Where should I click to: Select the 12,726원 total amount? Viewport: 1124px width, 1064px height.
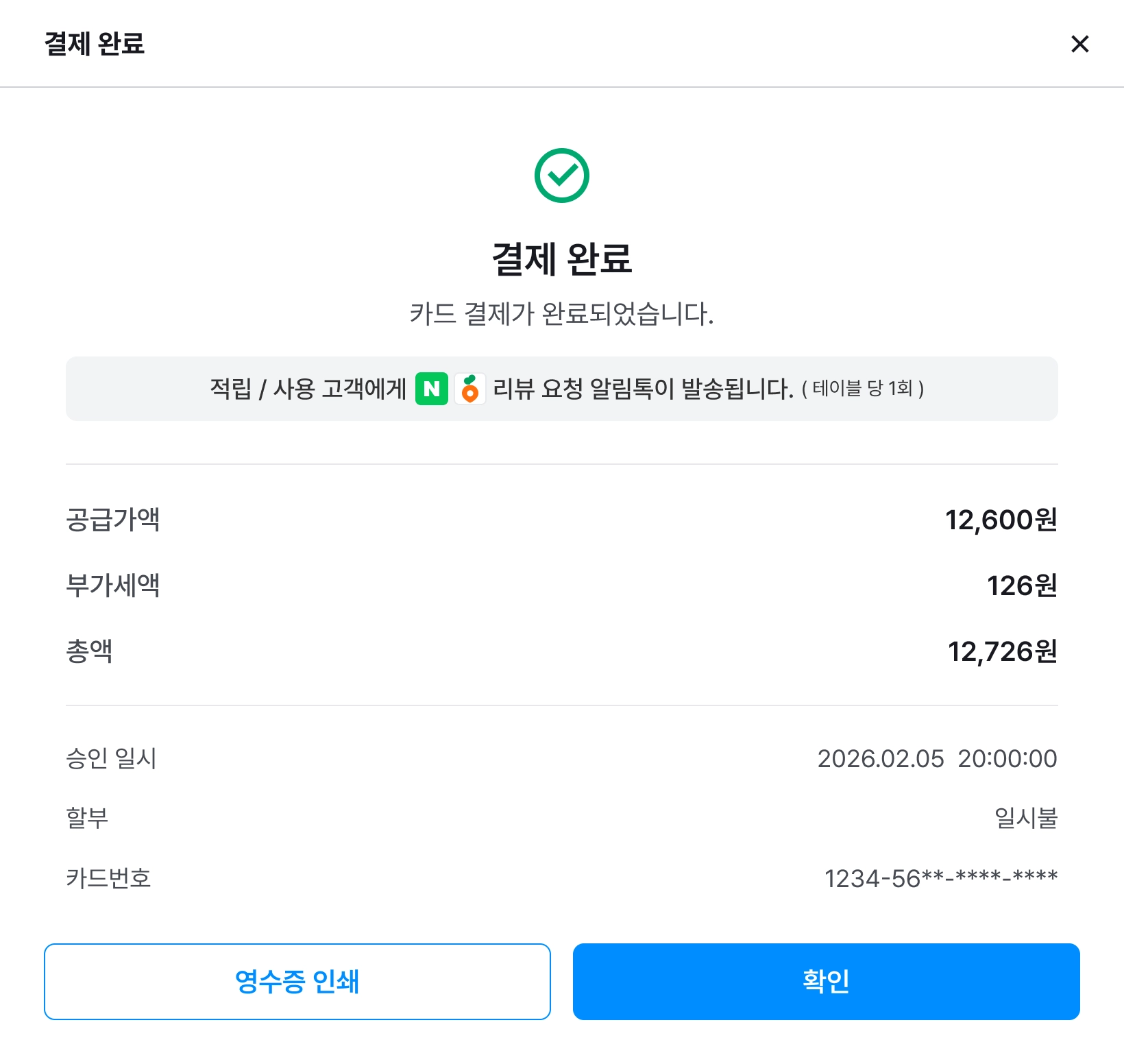[x=1002, y=651]
